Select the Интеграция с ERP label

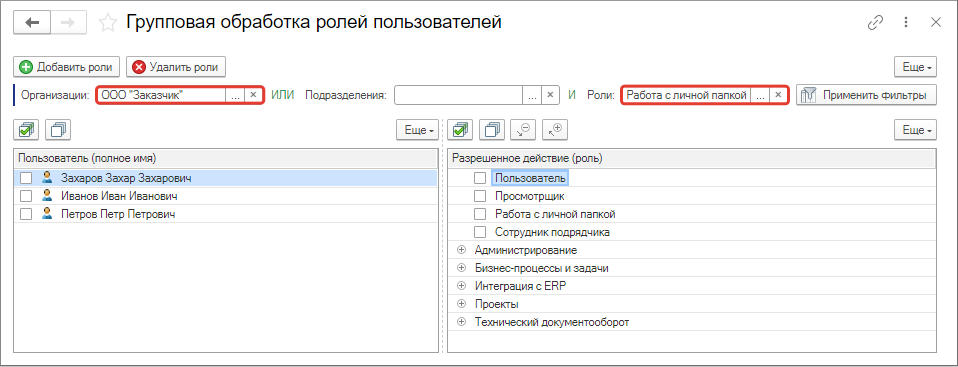[521, 286]
